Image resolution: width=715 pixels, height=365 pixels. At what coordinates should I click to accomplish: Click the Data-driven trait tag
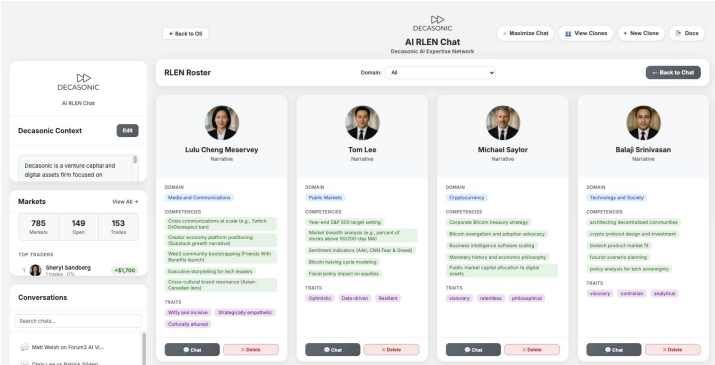click(354, 298)
